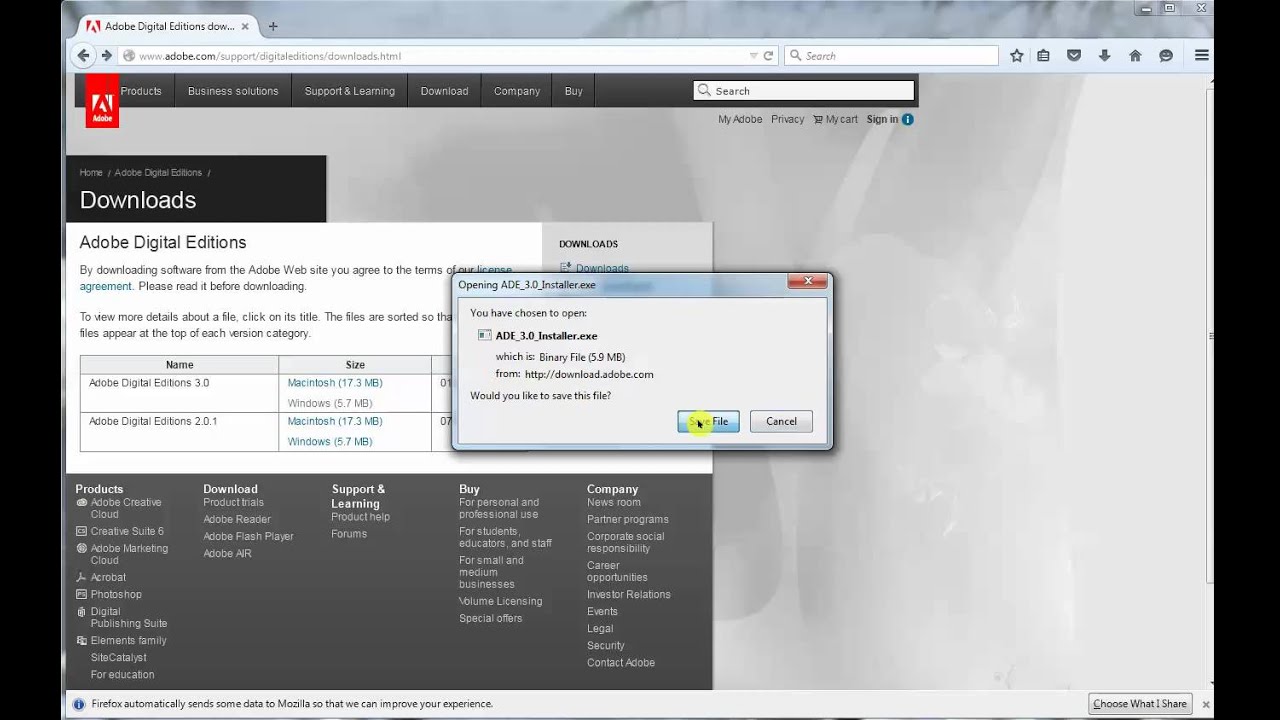Image resolution: width=1280 pixels, height=720 pixels.
Task: Click the Size column header
Action: coord(355,365)
